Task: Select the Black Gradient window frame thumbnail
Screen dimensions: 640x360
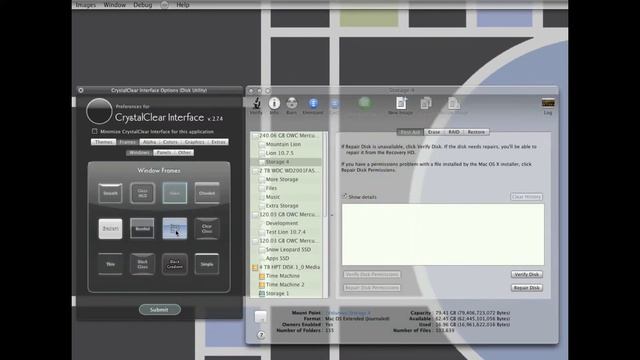Action: pos(175,264)
